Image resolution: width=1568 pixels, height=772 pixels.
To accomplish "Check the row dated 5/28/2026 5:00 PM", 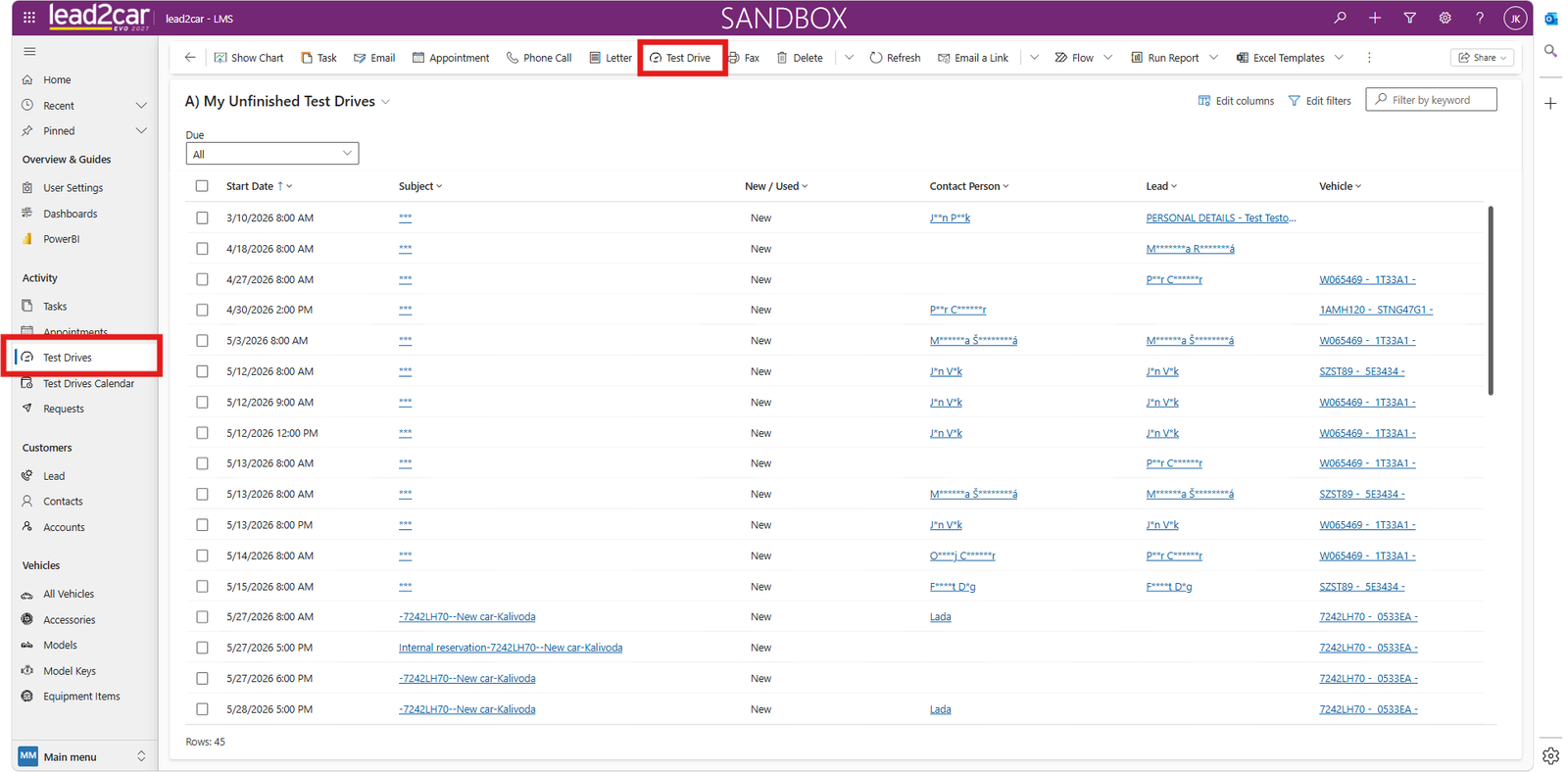I will (202, 709).
